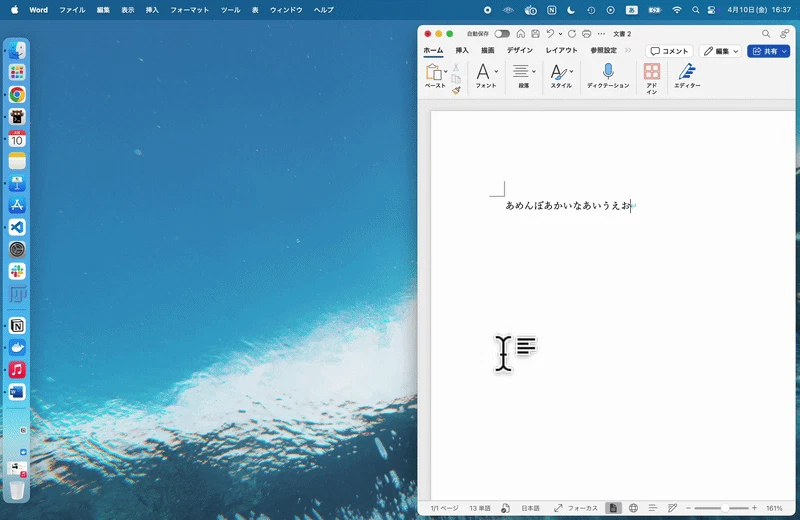
Task: Open Spotlight search in the macOS menu bar
Action: coord(695,10)
